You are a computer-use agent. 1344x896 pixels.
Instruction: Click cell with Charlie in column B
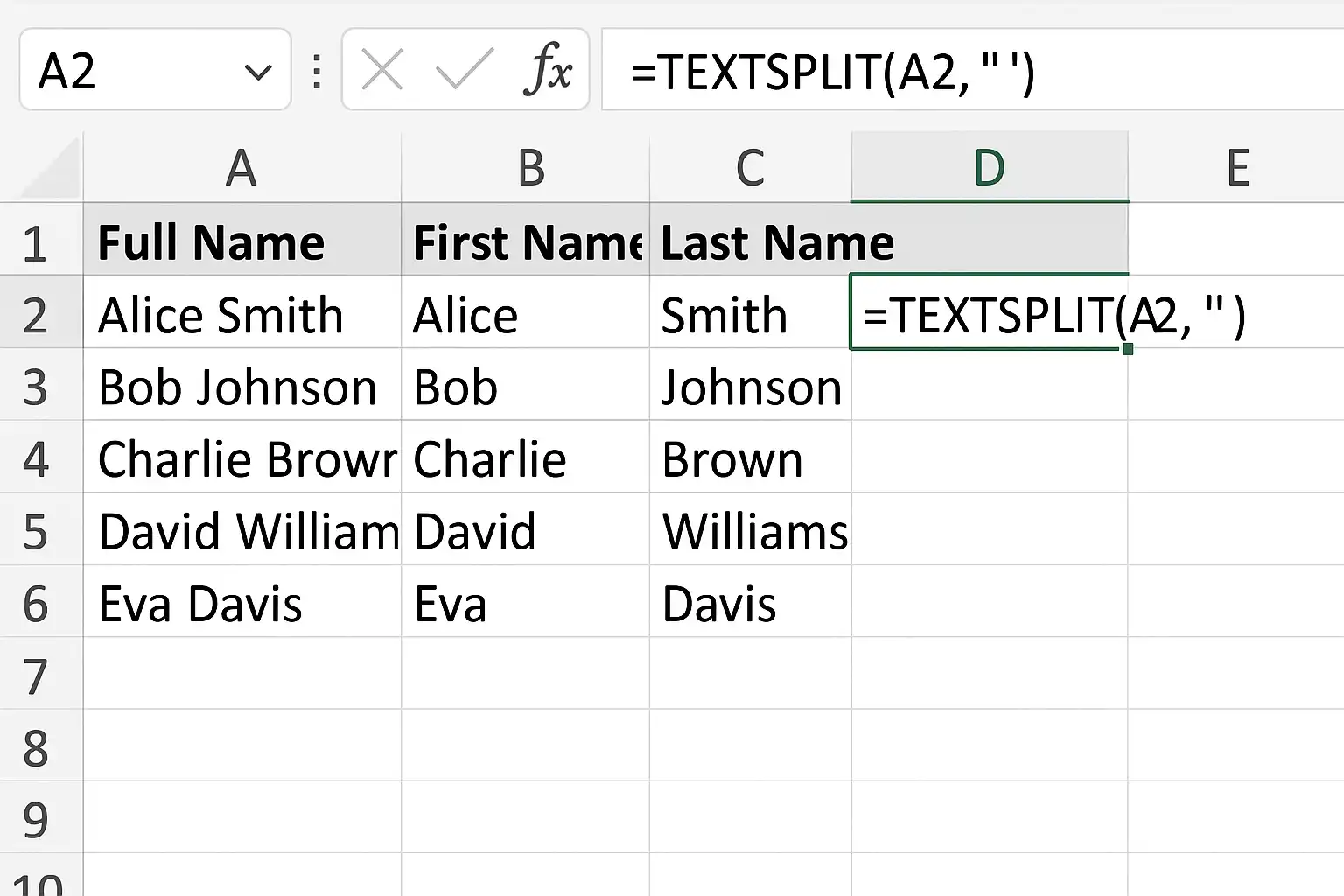(525, 458)
